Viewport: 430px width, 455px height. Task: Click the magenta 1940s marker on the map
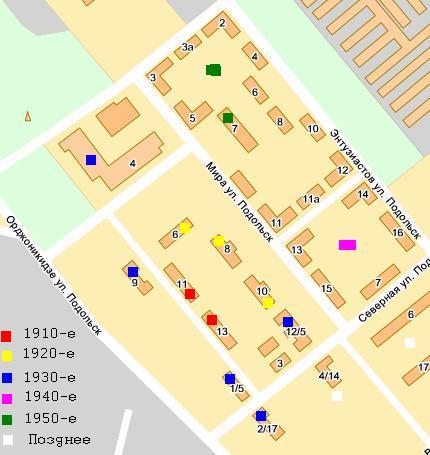[347, 245]
